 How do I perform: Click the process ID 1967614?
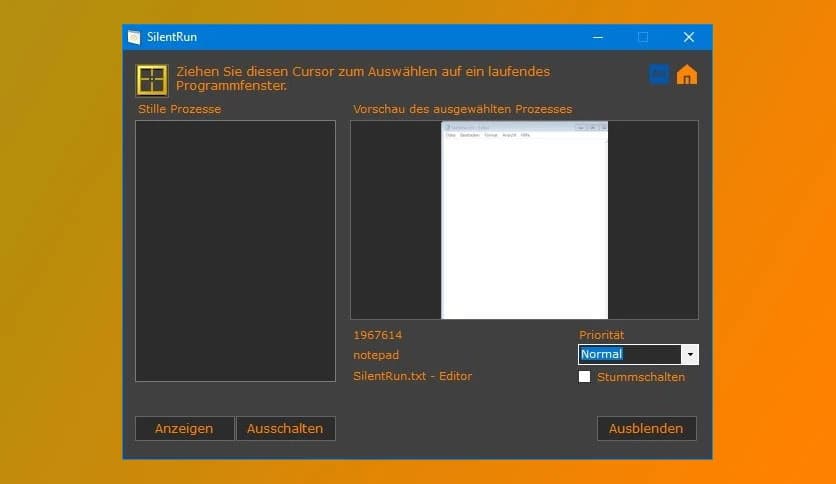click(x=377, y=335)
